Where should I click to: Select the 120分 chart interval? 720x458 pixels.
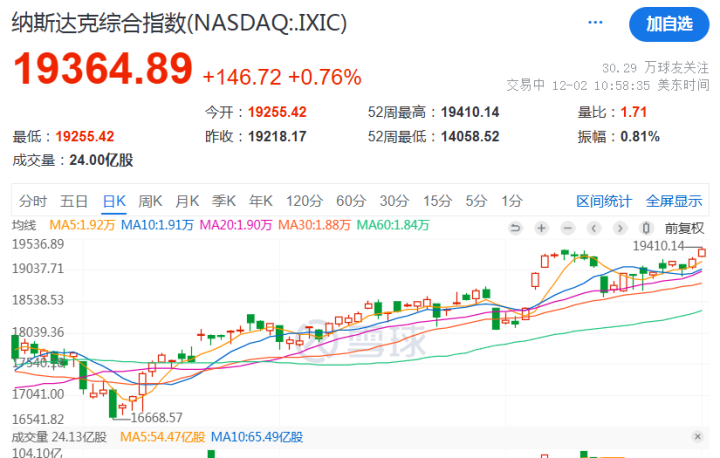304,201
